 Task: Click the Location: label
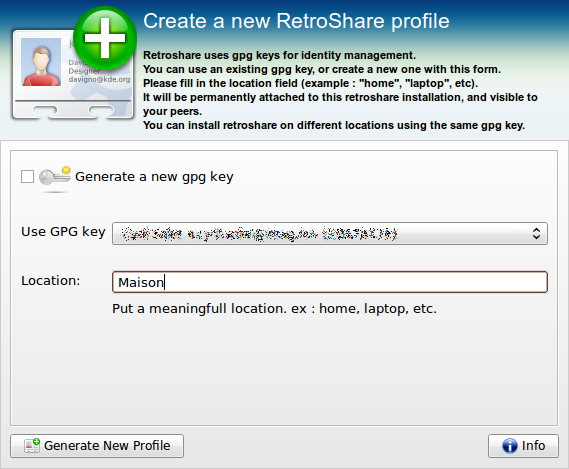coord(50,281)
